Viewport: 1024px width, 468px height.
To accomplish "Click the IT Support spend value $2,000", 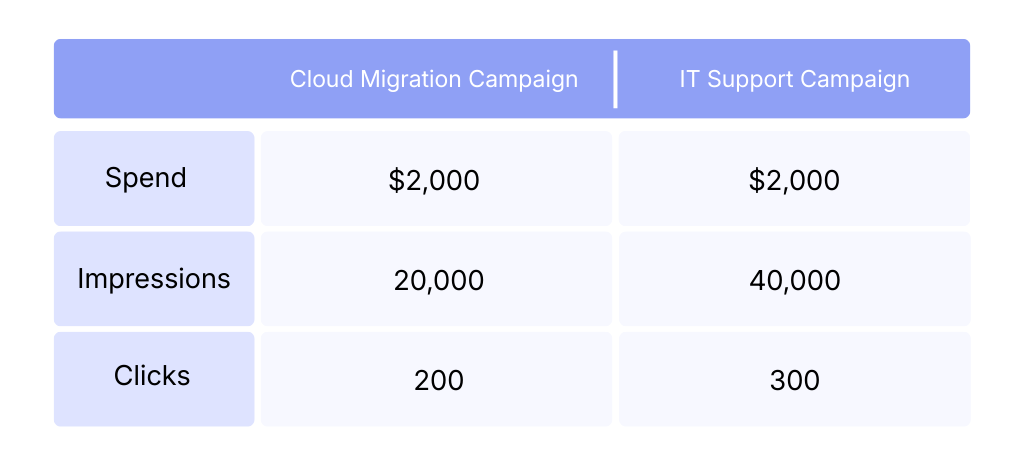I will point(794,180).
